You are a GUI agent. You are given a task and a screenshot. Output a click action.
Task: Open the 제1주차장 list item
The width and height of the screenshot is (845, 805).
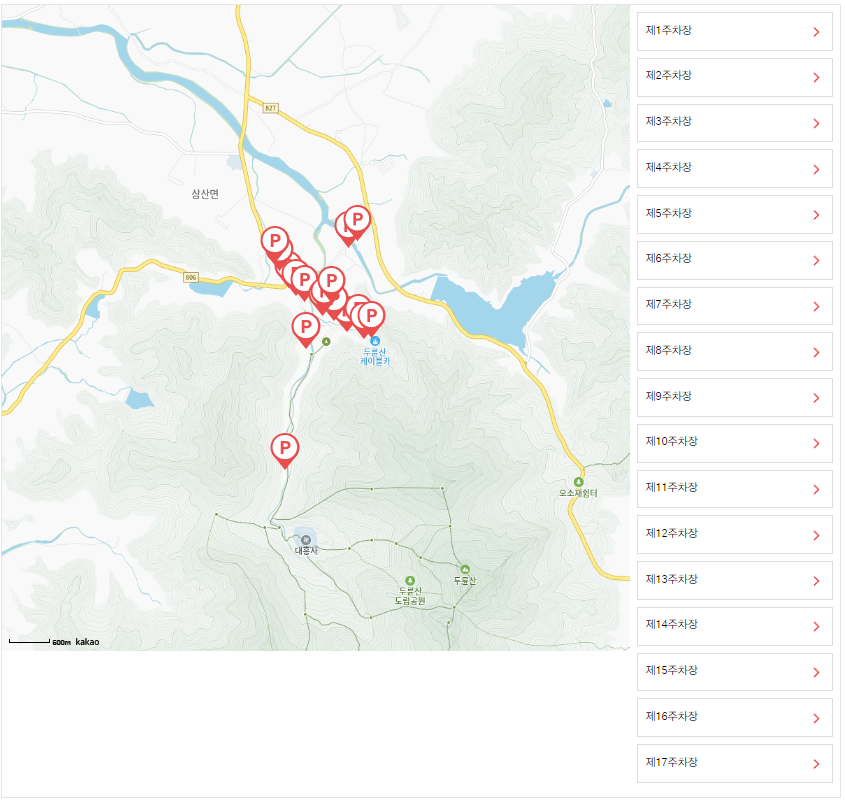point(735,31)
